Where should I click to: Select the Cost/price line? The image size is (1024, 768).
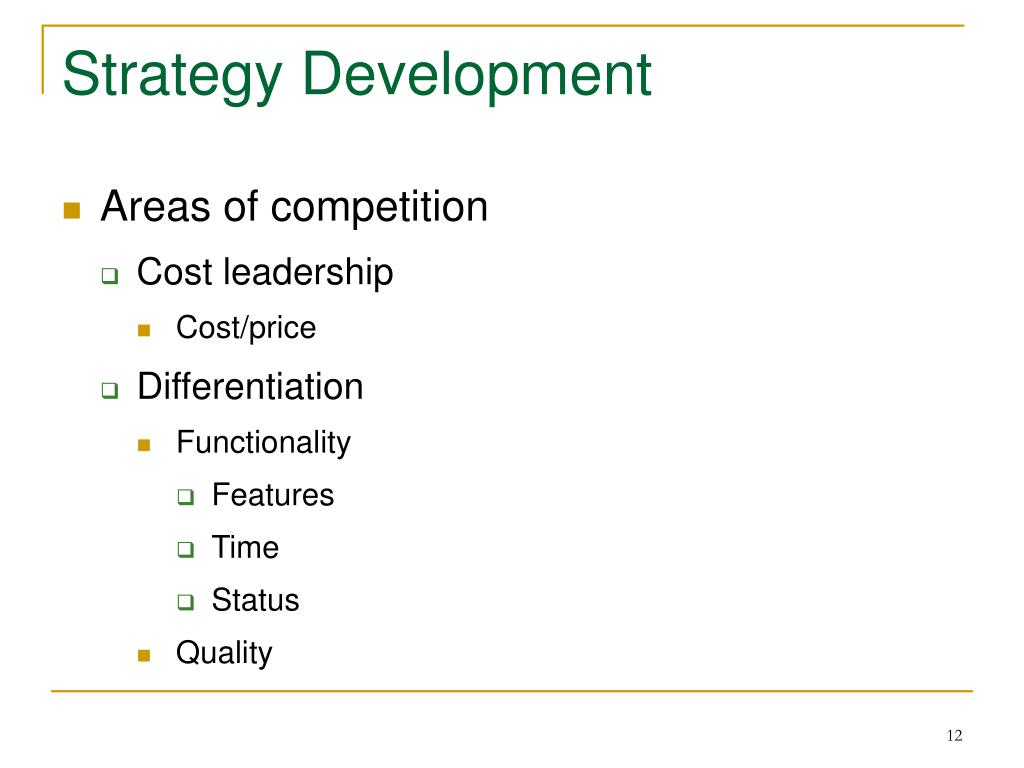click(x=246, y=328)
